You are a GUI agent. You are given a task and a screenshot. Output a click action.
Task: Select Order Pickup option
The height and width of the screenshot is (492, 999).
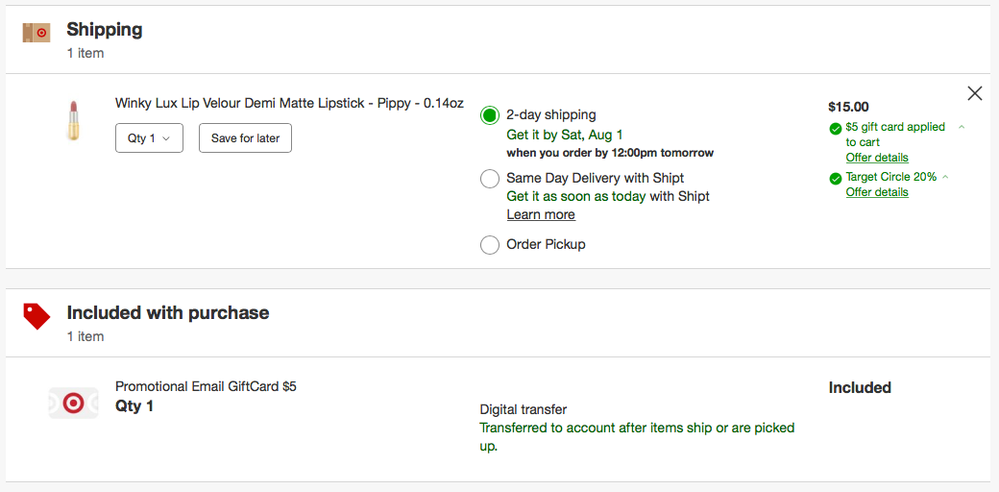point(489,245)
